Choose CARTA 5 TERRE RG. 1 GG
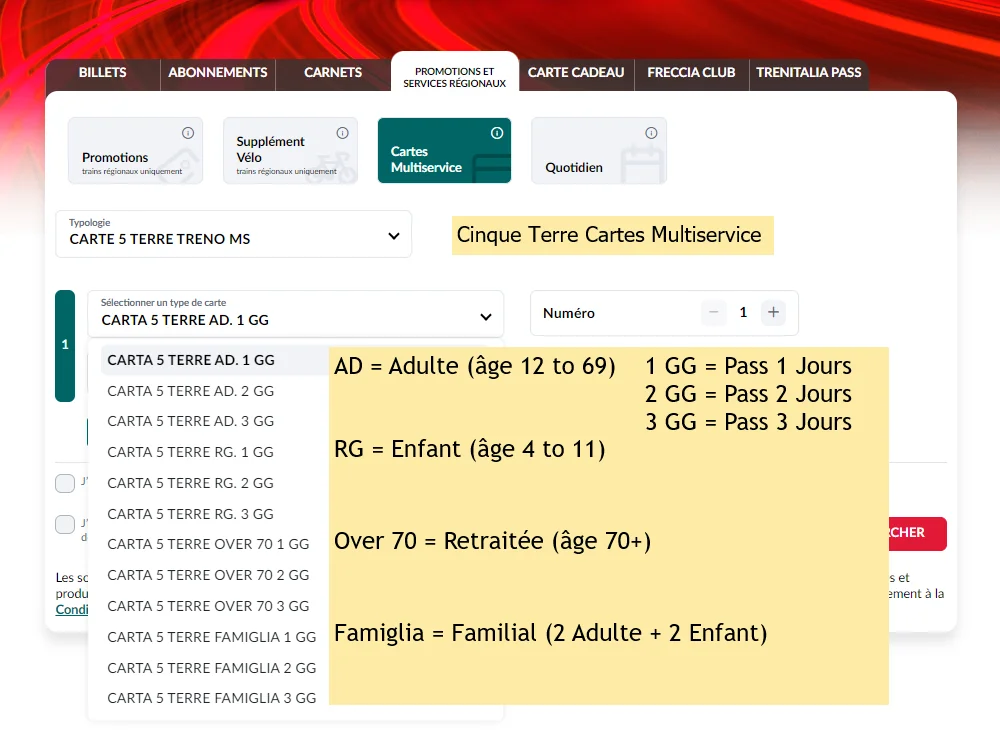The width and height of the screenshot is (1000, 750). (x=190, y=452)
